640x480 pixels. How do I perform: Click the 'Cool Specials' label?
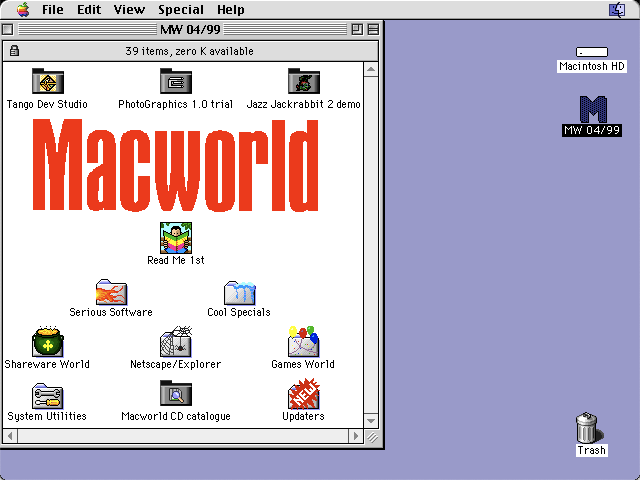pos(239,312)
